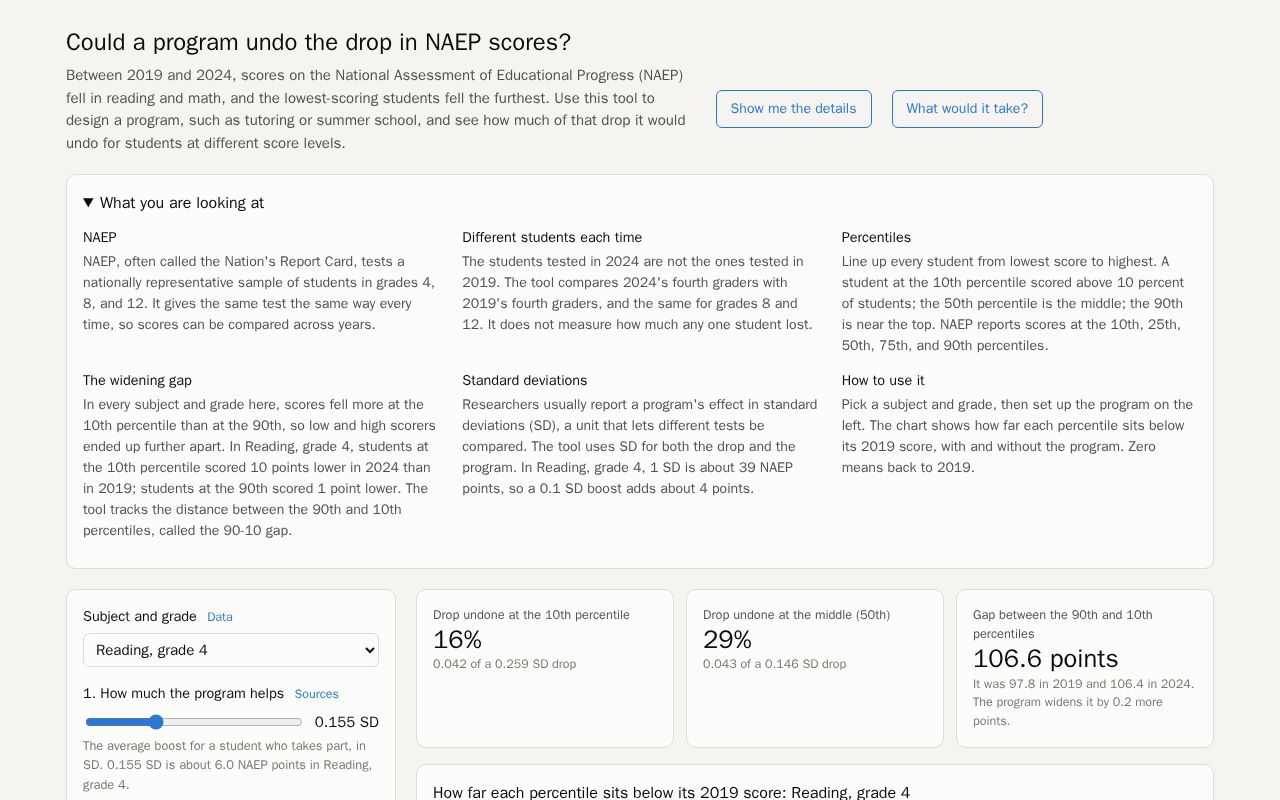Click the '0.155 SD' slider readout
Screen dimensions: 1280x800
coord(347,722)
